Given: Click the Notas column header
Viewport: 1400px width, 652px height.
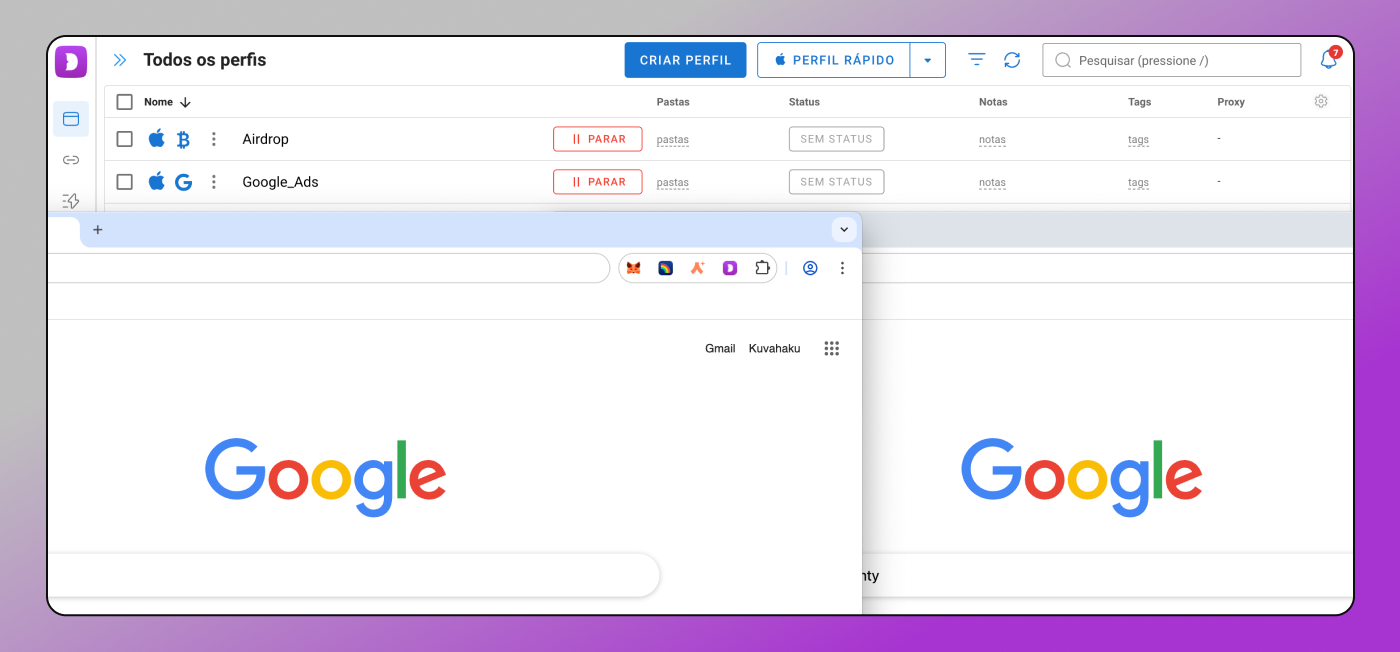Looking at the screenshot, I should tap(993, 102).
